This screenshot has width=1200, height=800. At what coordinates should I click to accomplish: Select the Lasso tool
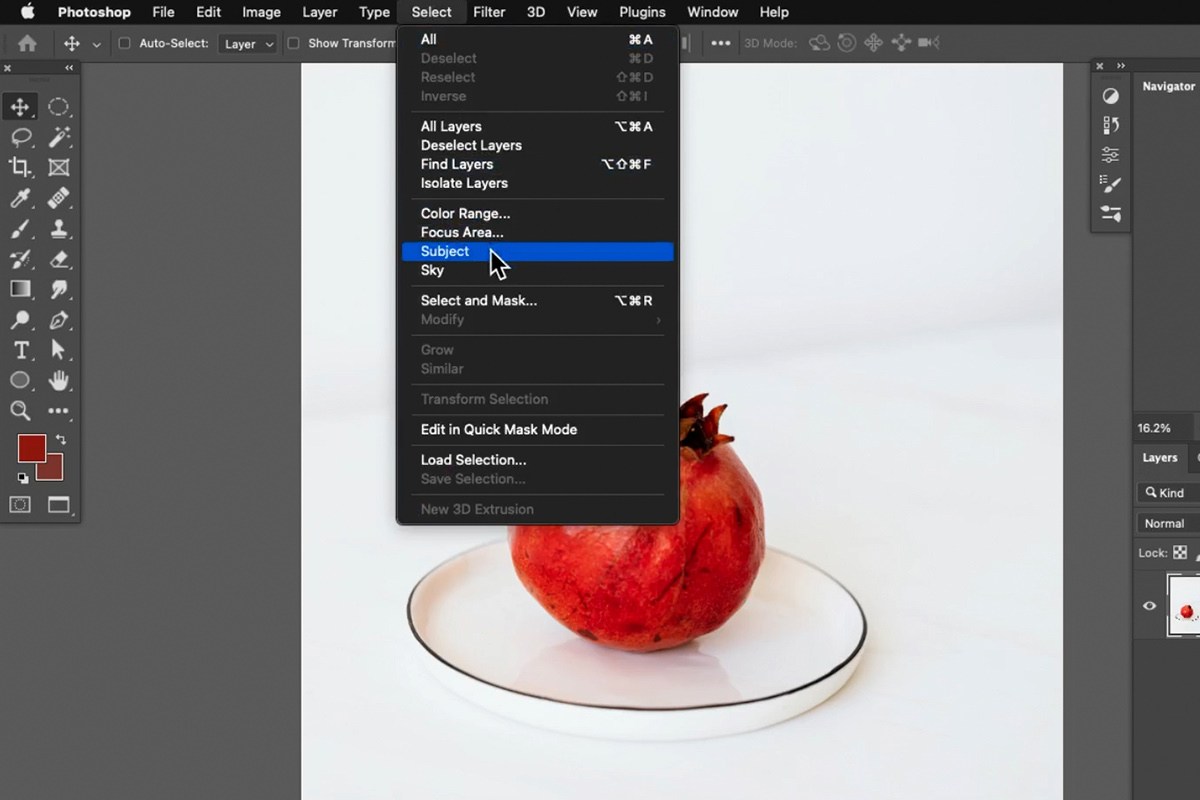20,137
